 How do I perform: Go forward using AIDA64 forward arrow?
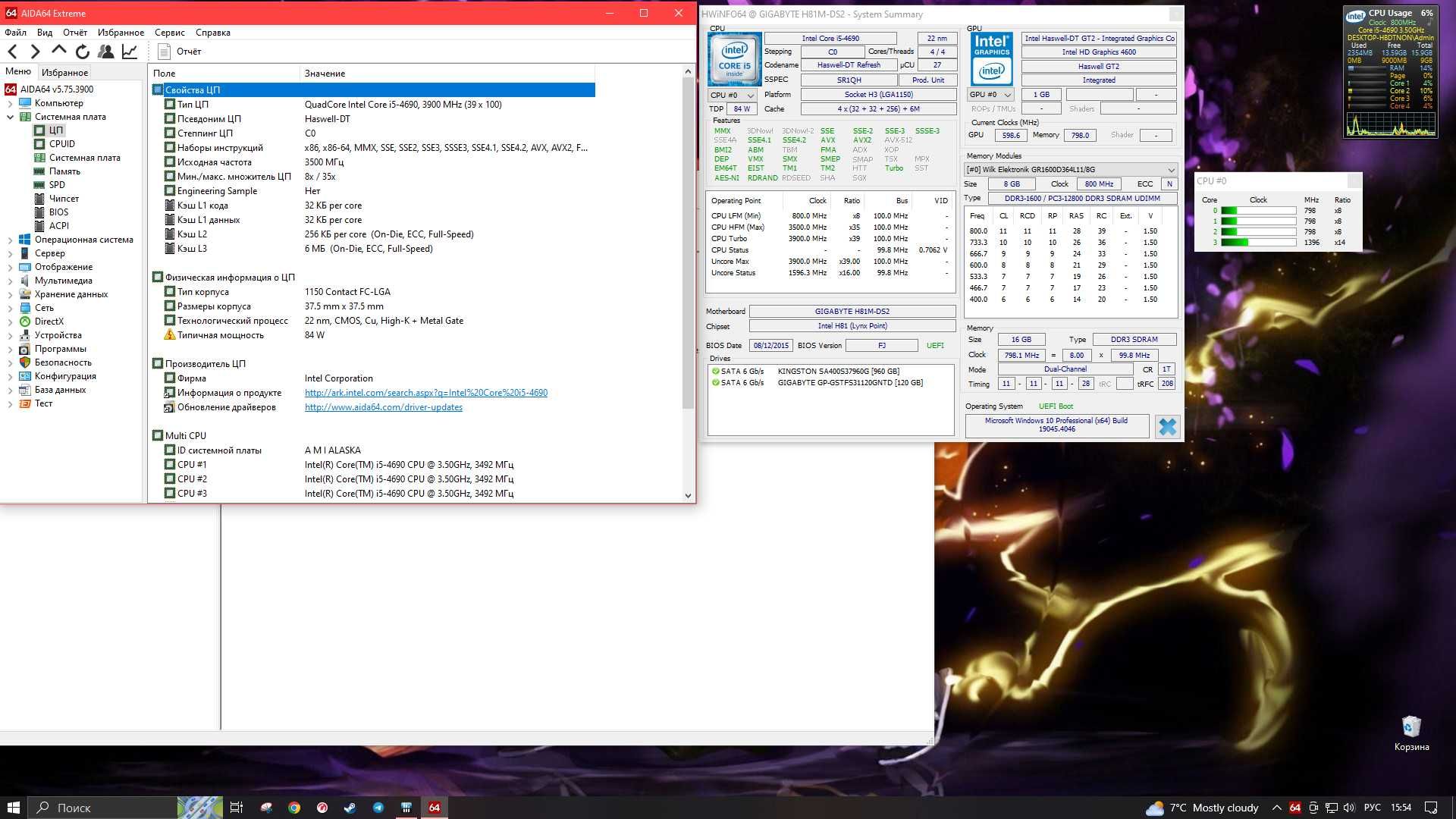(35, 52)
